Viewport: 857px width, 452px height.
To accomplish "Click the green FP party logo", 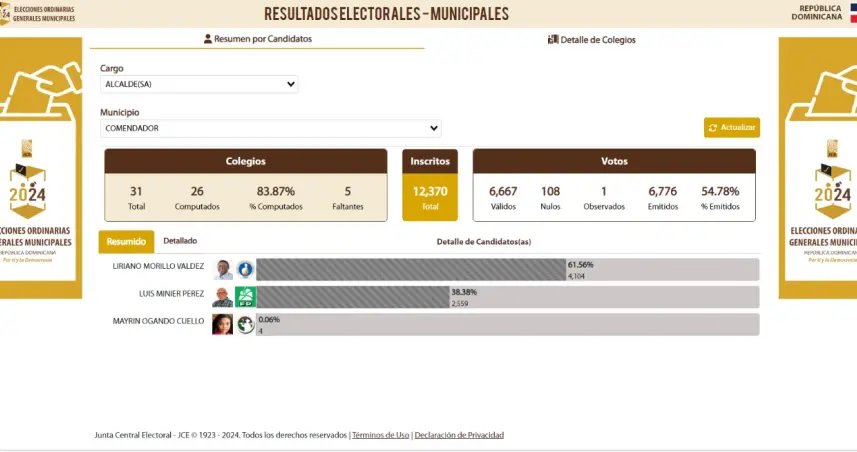I will [245, 297].
